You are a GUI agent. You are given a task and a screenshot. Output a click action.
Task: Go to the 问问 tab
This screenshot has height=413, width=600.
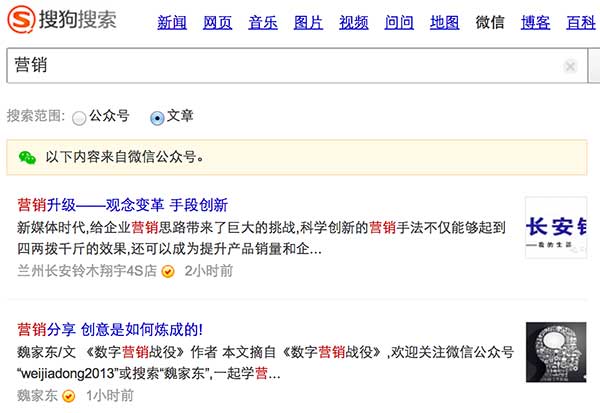[x=399, y=23]
